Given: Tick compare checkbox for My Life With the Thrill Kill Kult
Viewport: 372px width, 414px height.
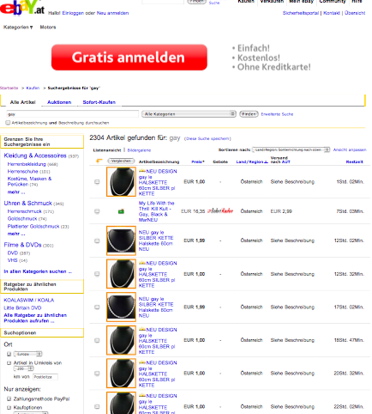Looking at the screenshot, I should (x=97, y=211).
